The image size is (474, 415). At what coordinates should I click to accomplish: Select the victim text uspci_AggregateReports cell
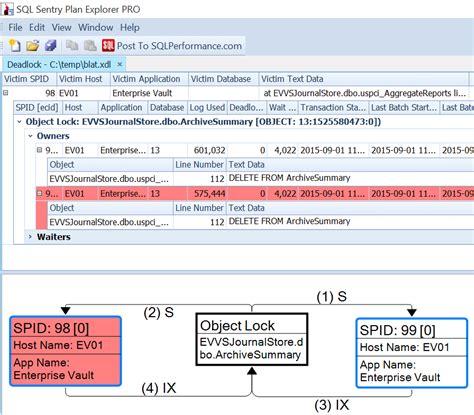pos(364,93)
